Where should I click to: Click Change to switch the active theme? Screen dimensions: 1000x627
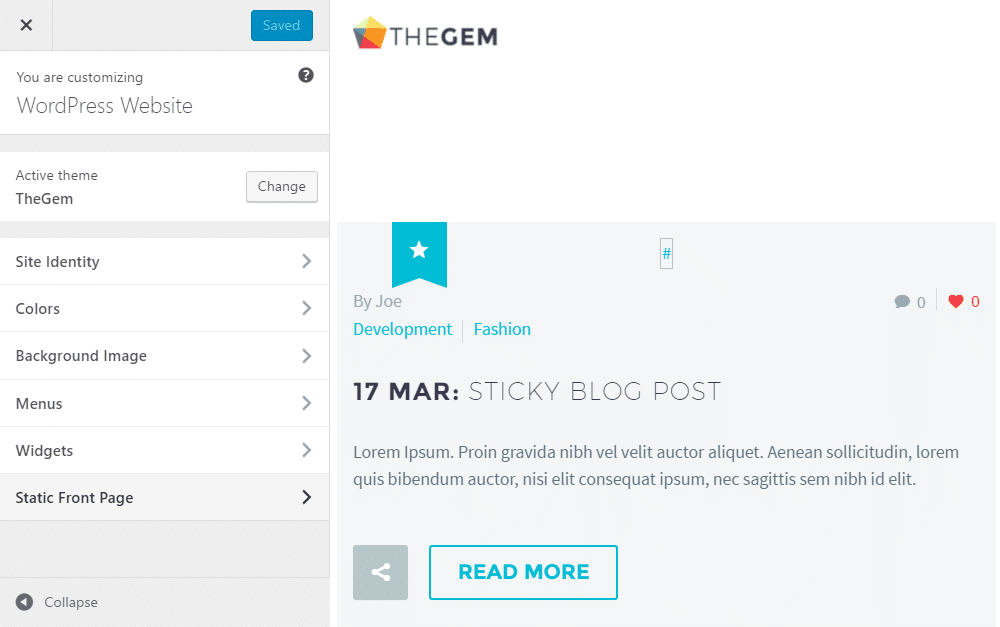click(281, 187)
